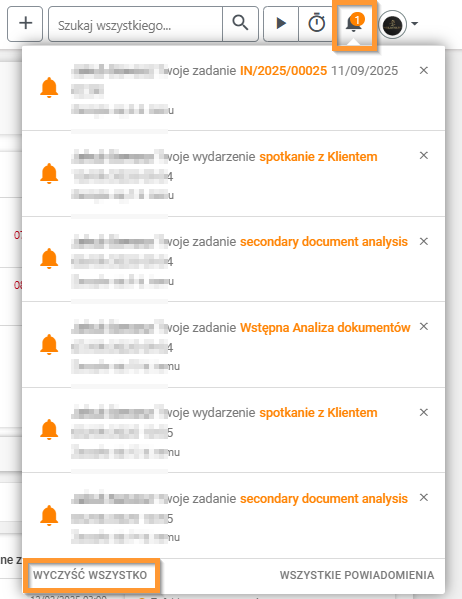Close the 'Wstępna Analiza dokumentów' notification
The width and height of the screenshot is (462, 599).
[423, 326]
